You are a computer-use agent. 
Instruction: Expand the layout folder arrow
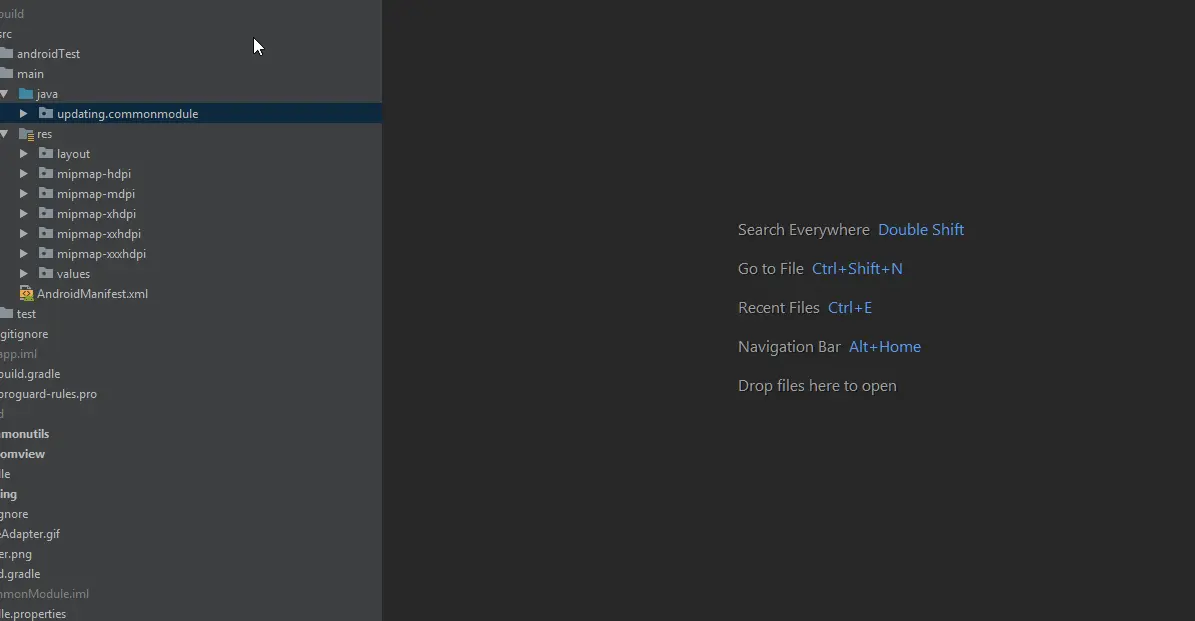24,153
